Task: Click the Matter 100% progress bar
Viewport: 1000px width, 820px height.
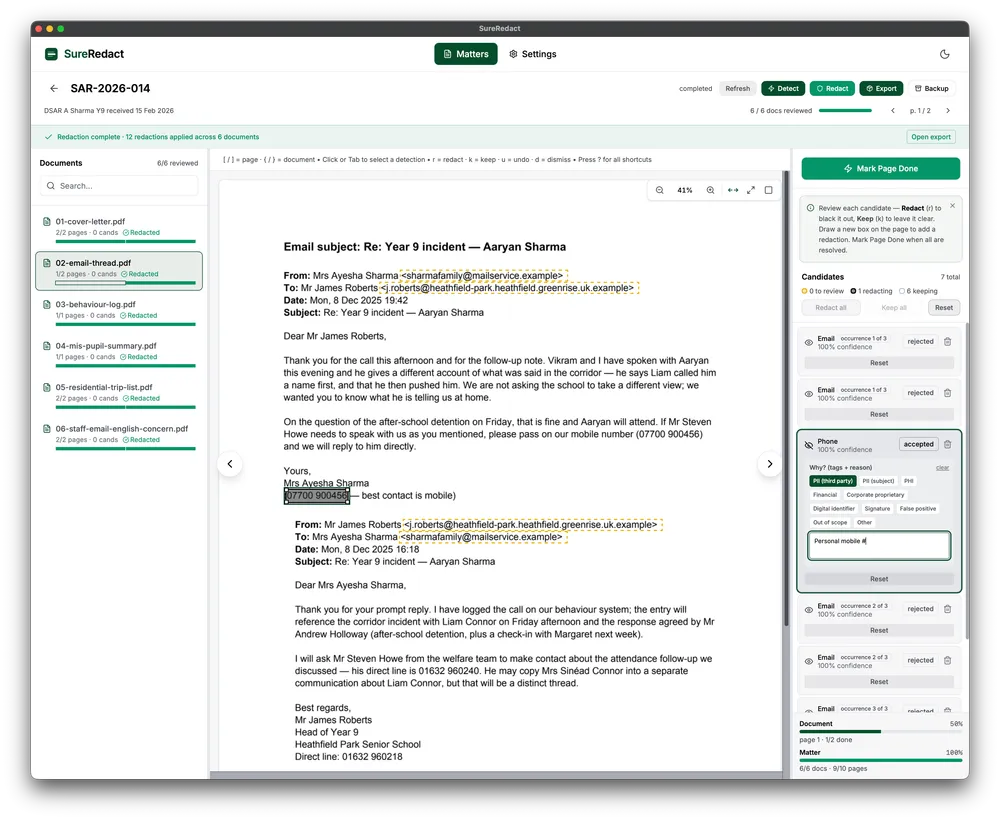Action: pyautogui.click(x=880, y=760)
